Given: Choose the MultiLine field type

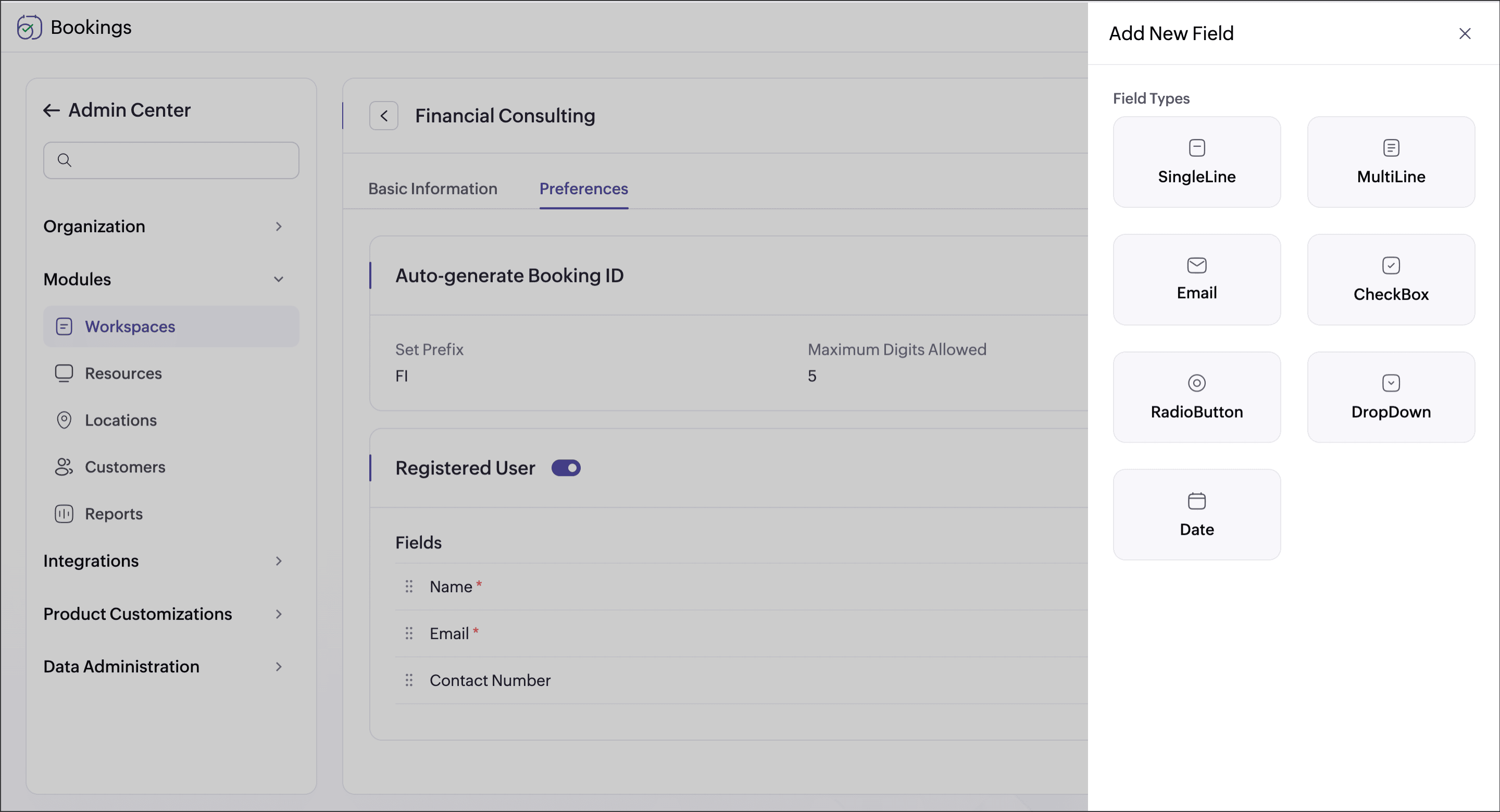Looking at the screenshot, I should pyautogui.click(x=1391, y=163).
